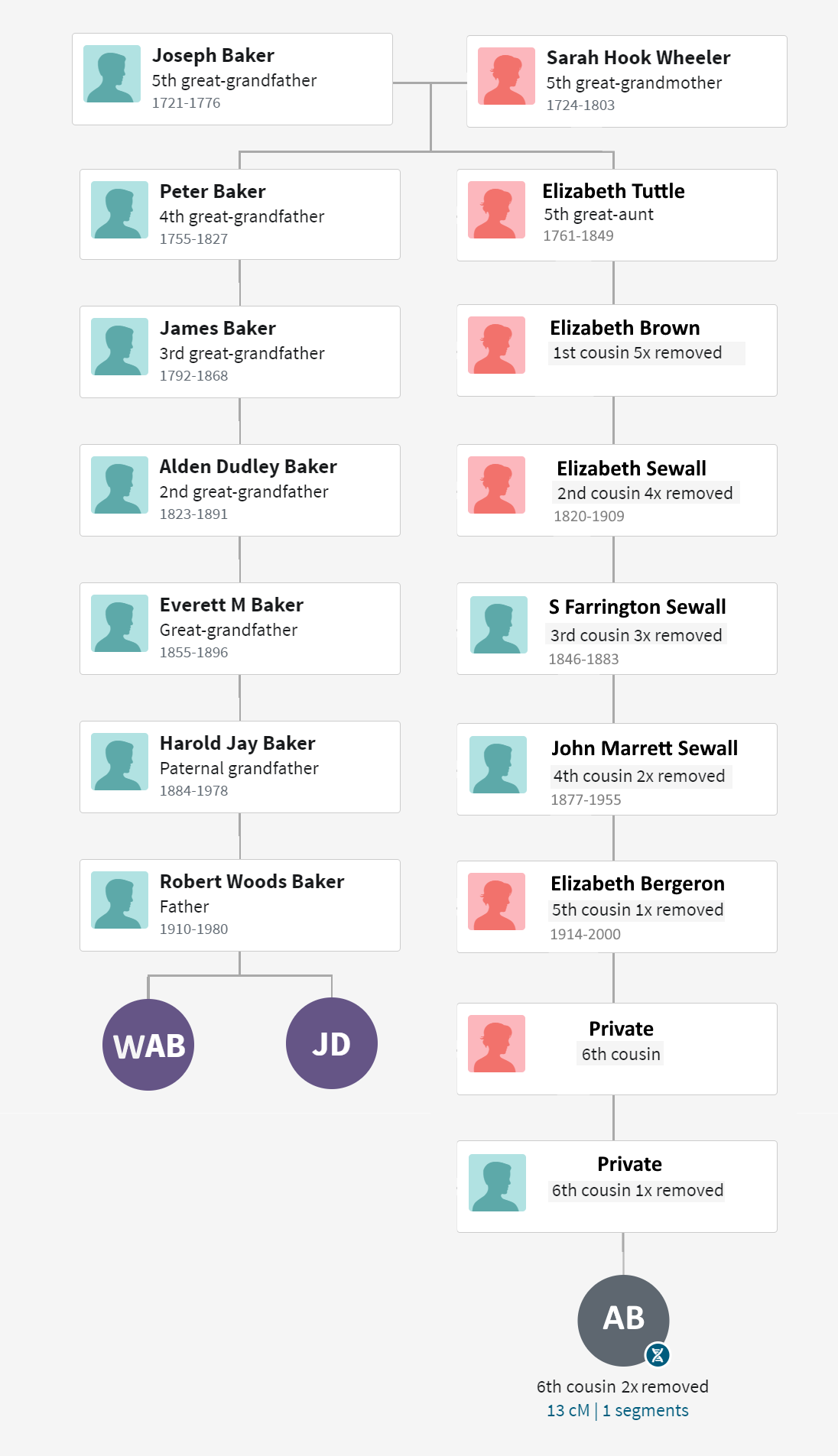Open Elizabeth Brown's name link

(625, 328)
